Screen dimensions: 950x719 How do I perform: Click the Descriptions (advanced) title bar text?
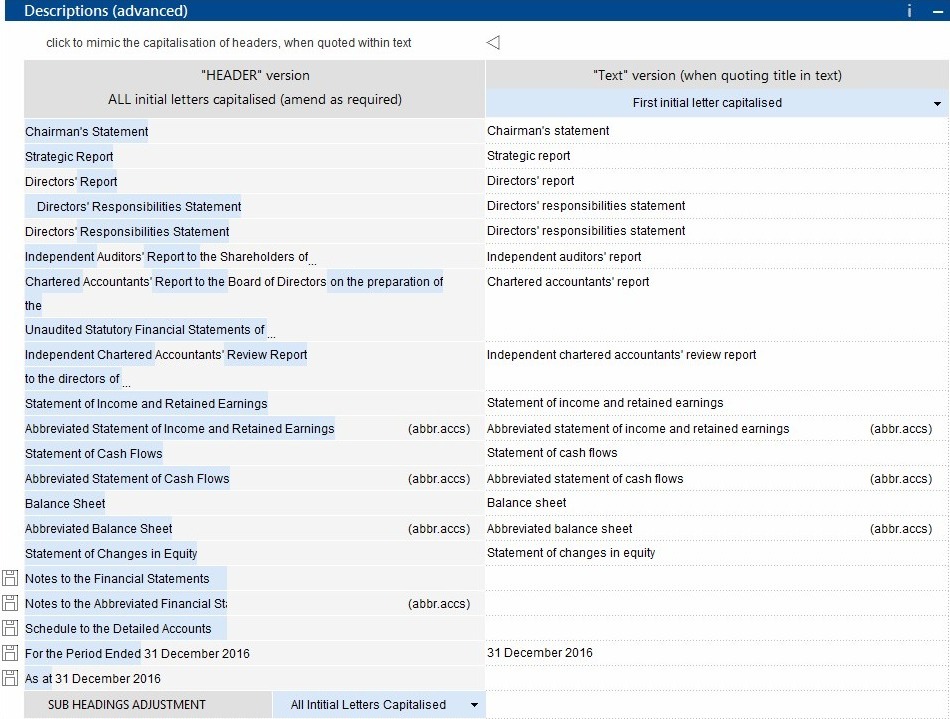point(105,11)
